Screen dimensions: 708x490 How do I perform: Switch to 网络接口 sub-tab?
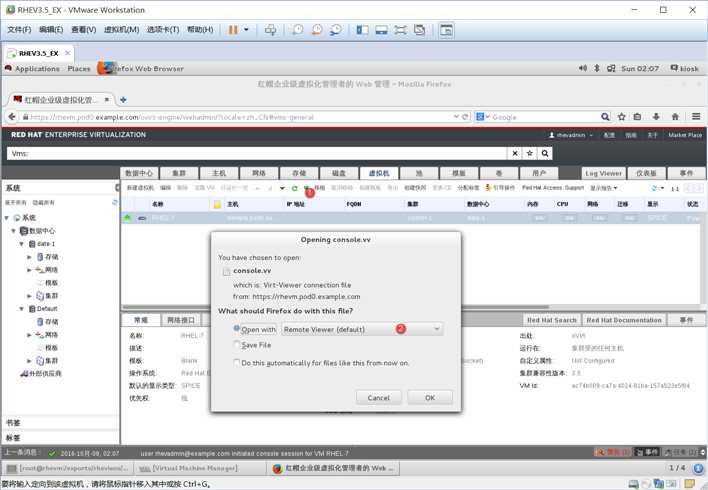[x=181, y=320]
